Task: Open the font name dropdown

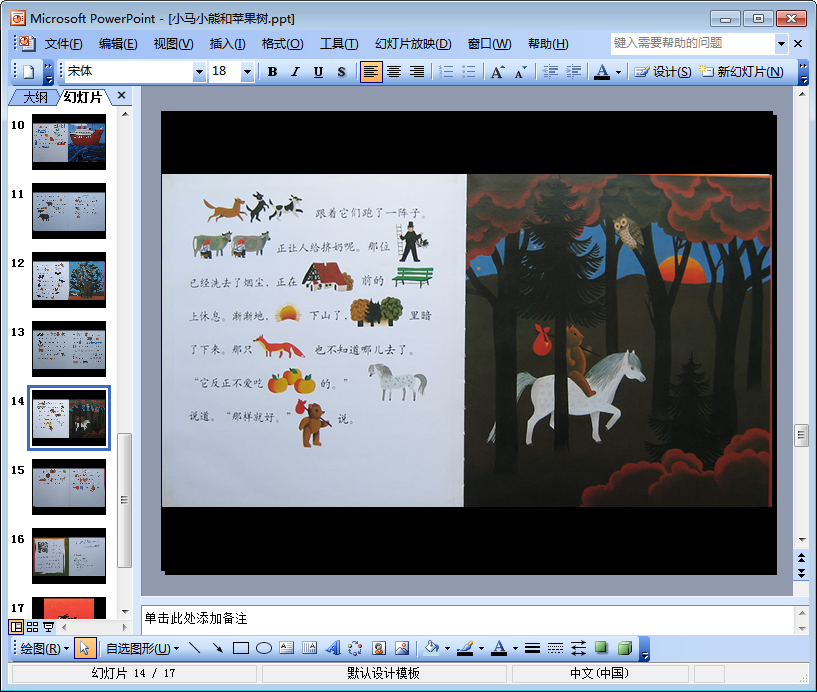Action: click(x=199, y=72)
